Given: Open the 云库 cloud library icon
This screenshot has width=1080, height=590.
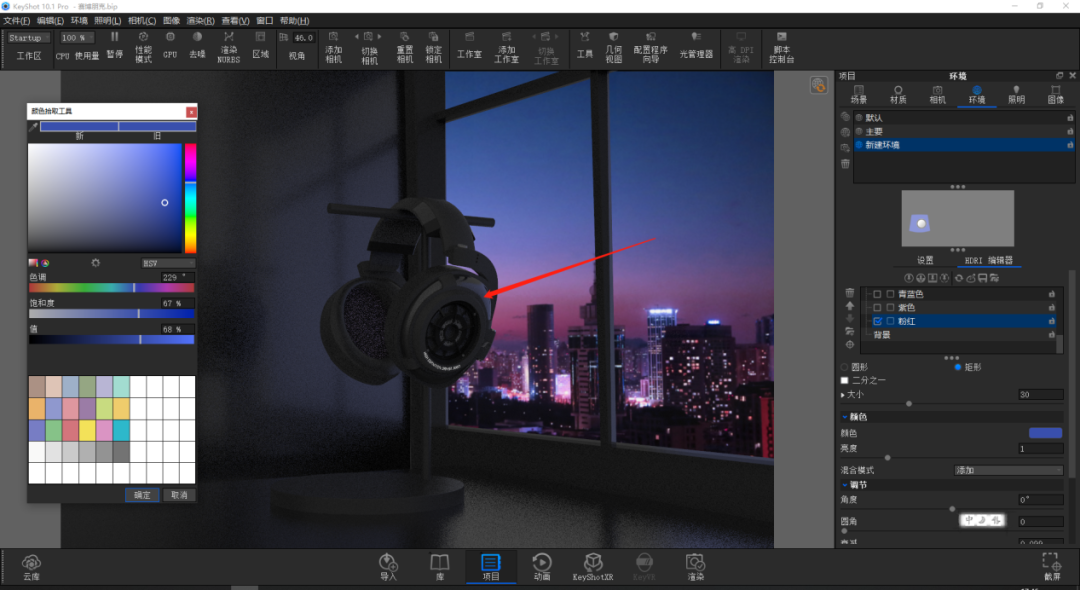Looking at the screenshot, I should (31, 567).
